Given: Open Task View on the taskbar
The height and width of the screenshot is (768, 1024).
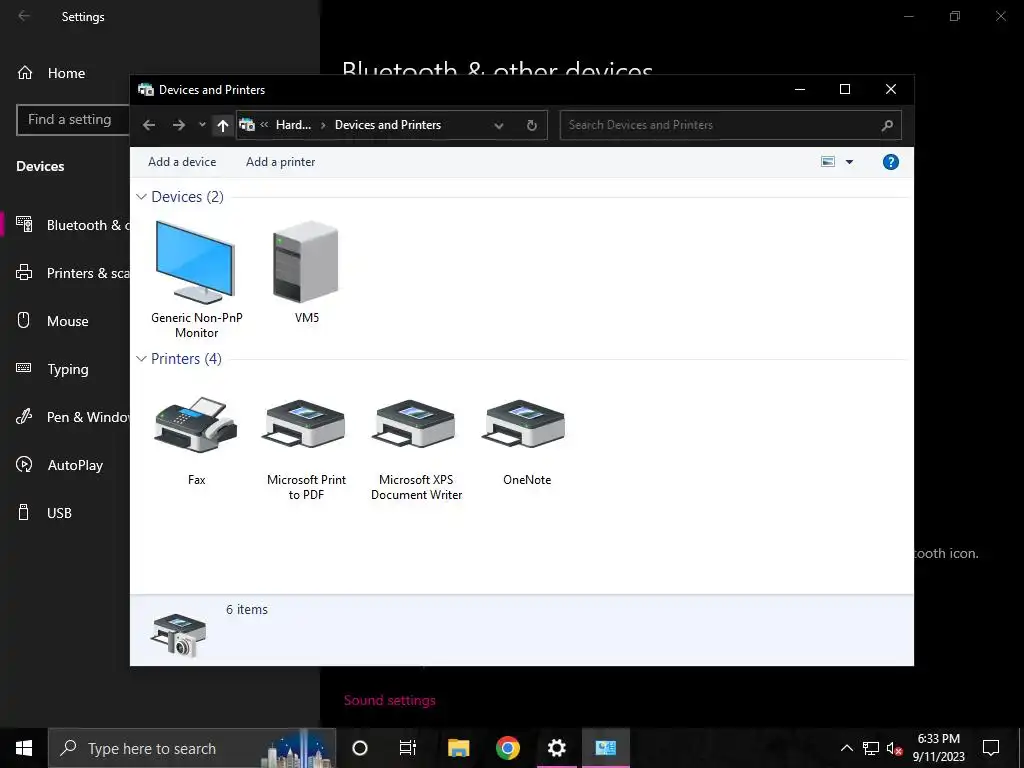Looking at the screenshot, I should point(408,748).
